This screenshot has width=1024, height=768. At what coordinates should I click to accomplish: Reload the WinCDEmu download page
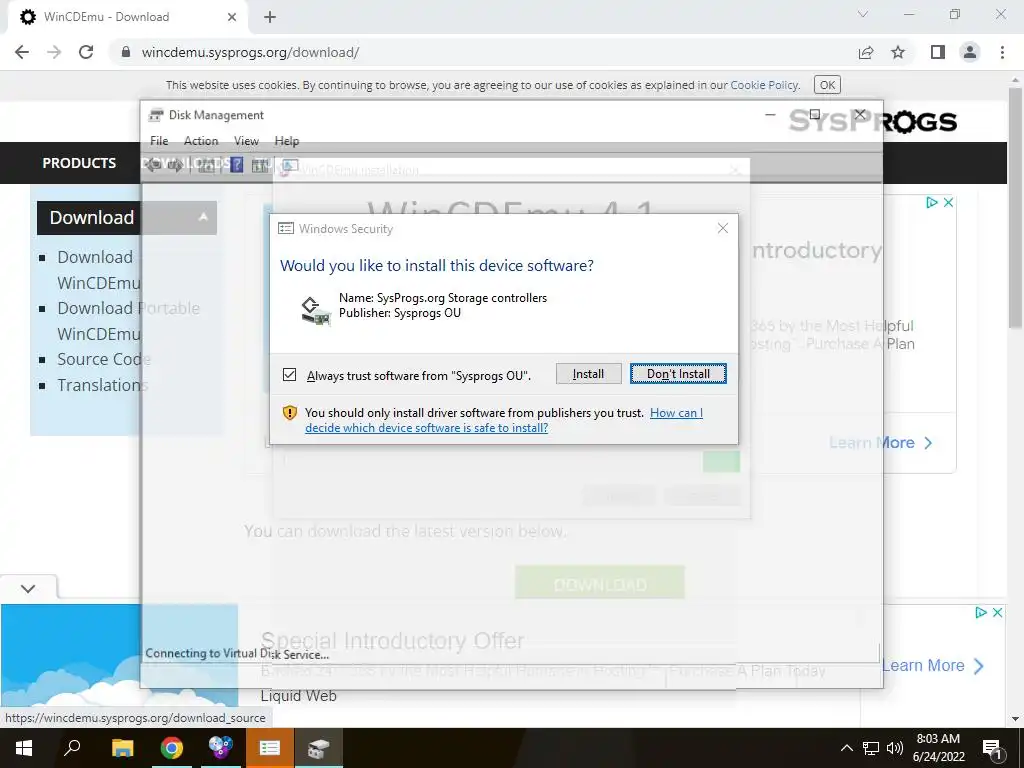click(86, 52)
